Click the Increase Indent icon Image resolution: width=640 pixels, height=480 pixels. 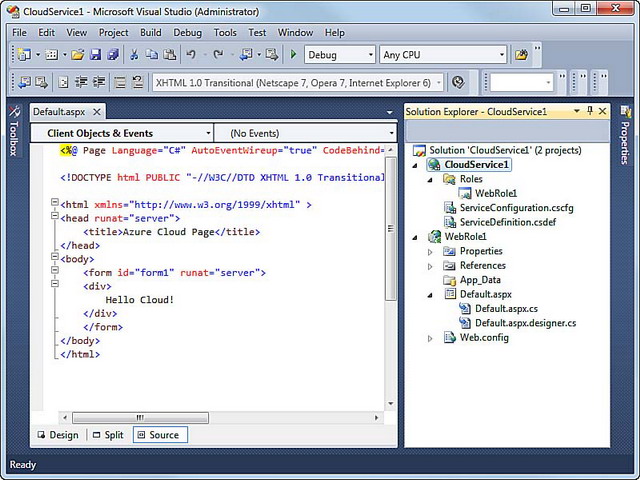coord(99,82)
